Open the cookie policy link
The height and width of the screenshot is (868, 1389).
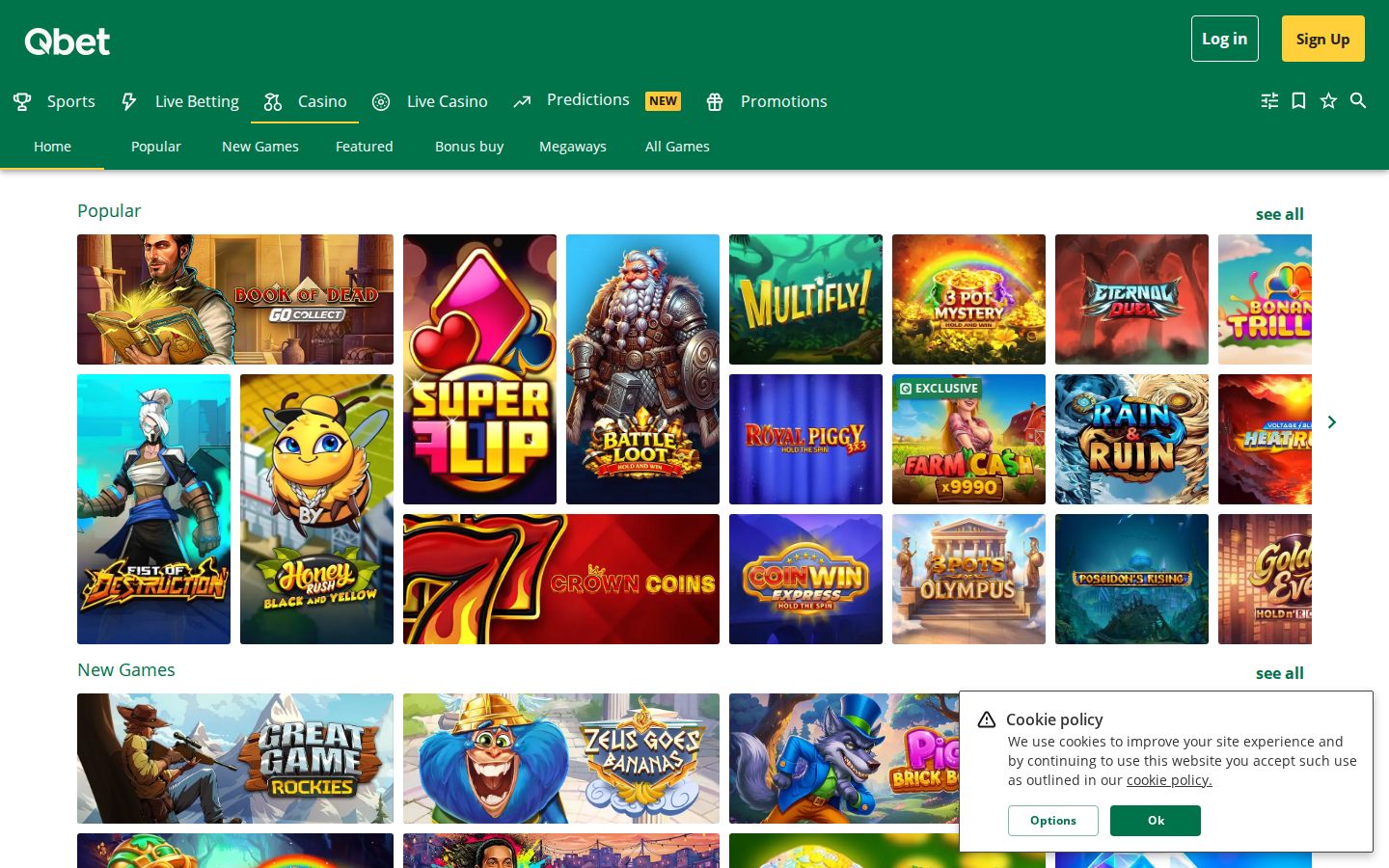[x=1169, y=780]
